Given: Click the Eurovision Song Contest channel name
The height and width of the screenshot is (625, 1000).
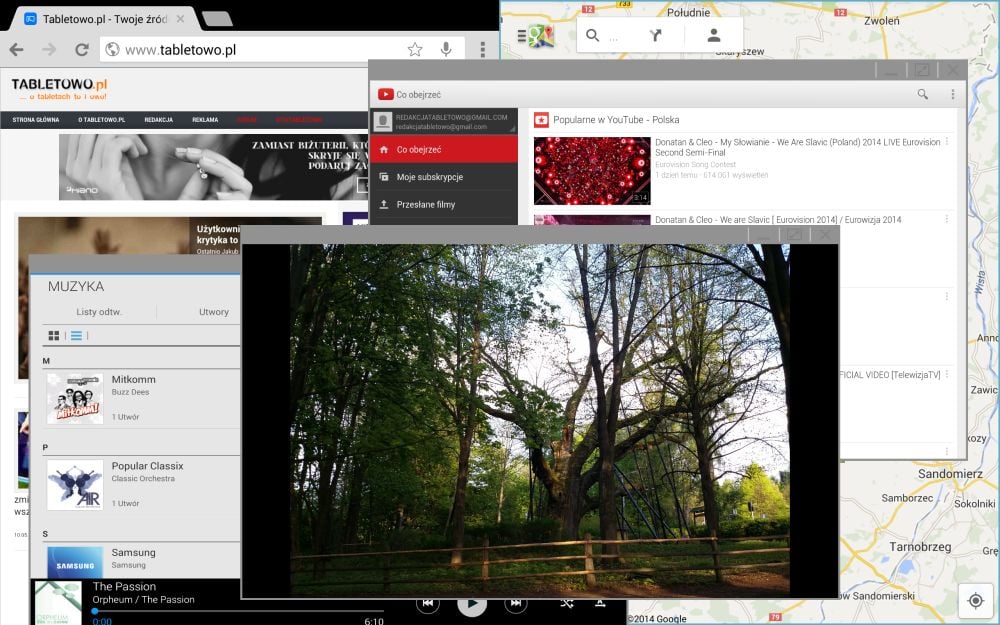Looking at the screenshot, I should pyautogui.click(x=695, y=165).
